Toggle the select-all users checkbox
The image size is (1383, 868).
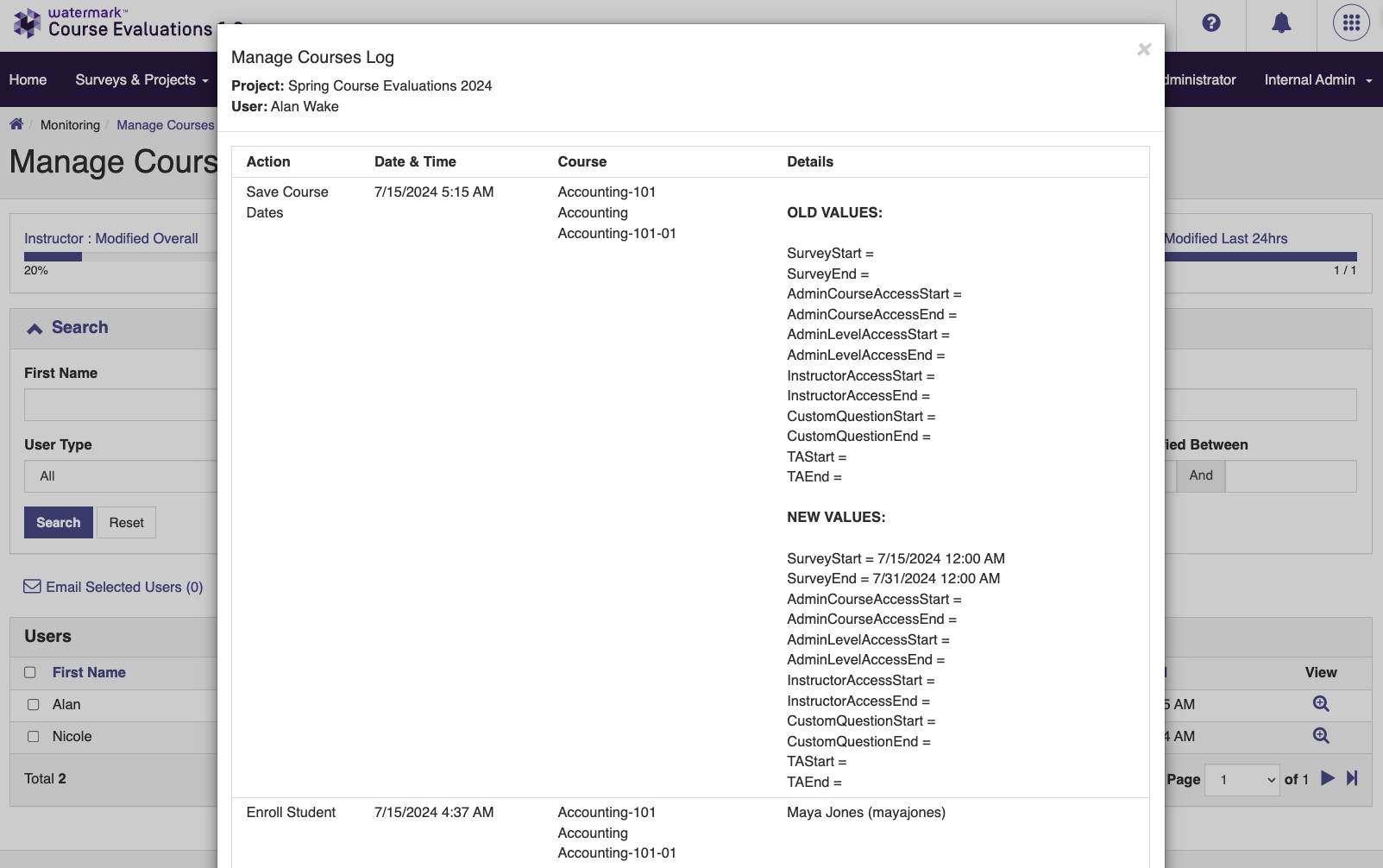coord(30,672)
